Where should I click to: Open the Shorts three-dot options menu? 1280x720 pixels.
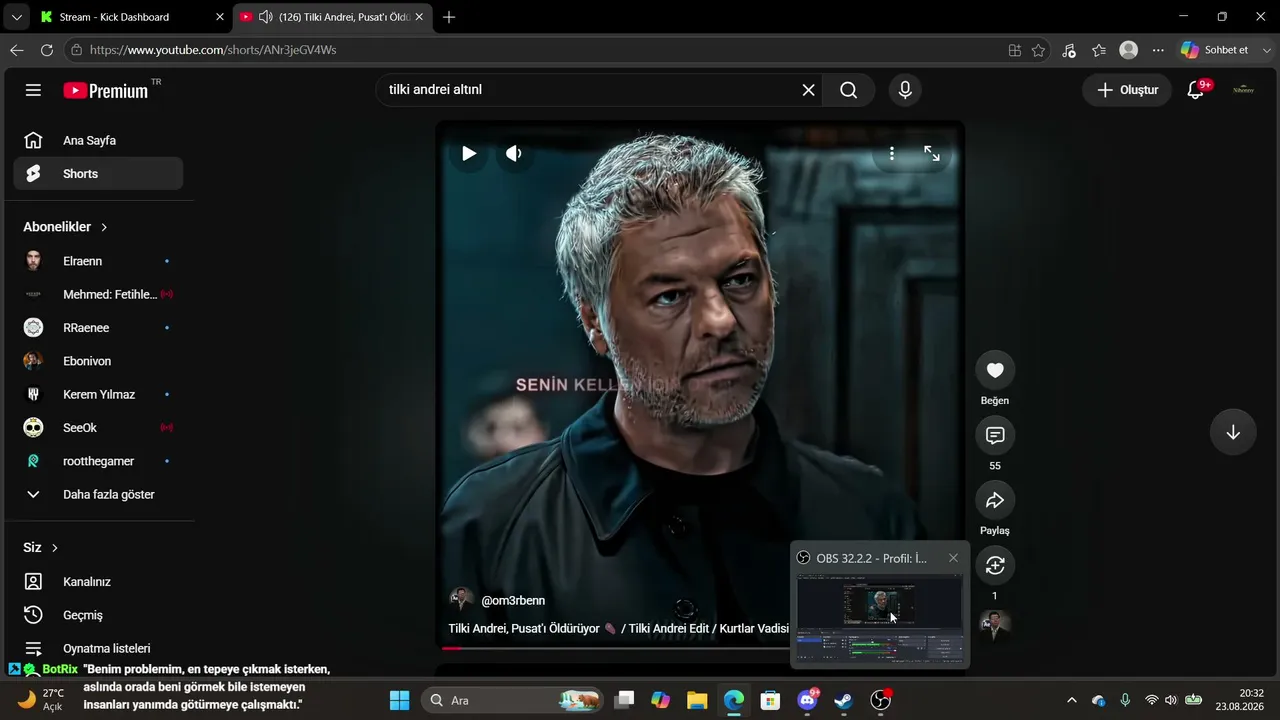[x=891, y=153]
